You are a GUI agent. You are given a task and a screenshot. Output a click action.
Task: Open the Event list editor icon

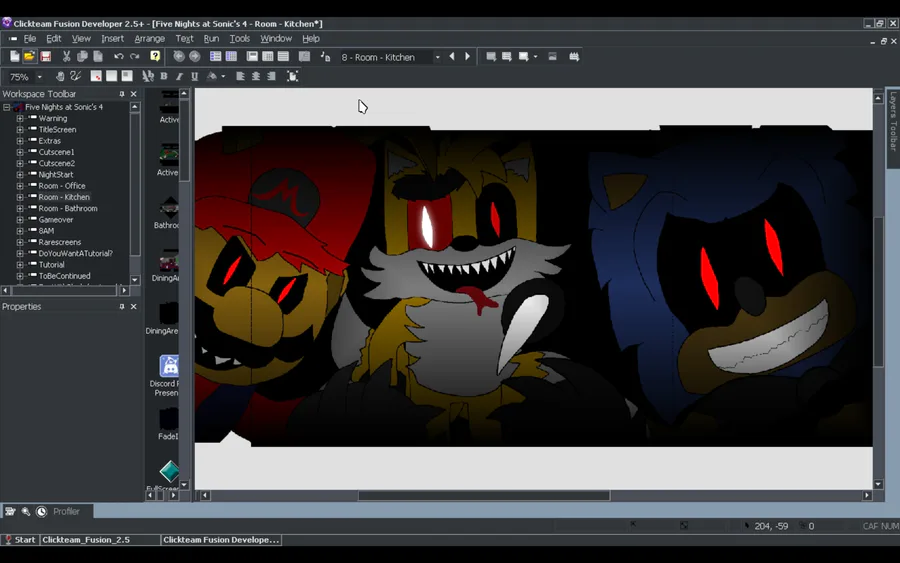(x=283, y=56)
